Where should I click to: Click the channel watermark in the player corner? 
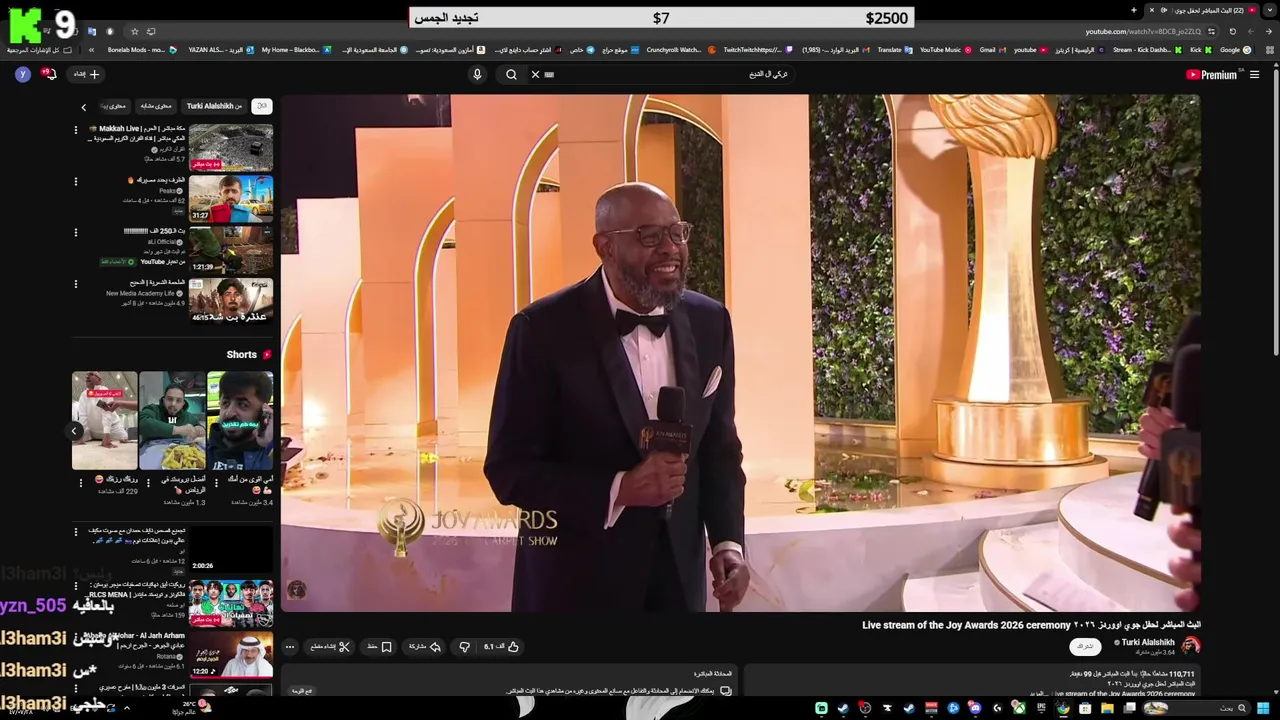click(297, 590)
